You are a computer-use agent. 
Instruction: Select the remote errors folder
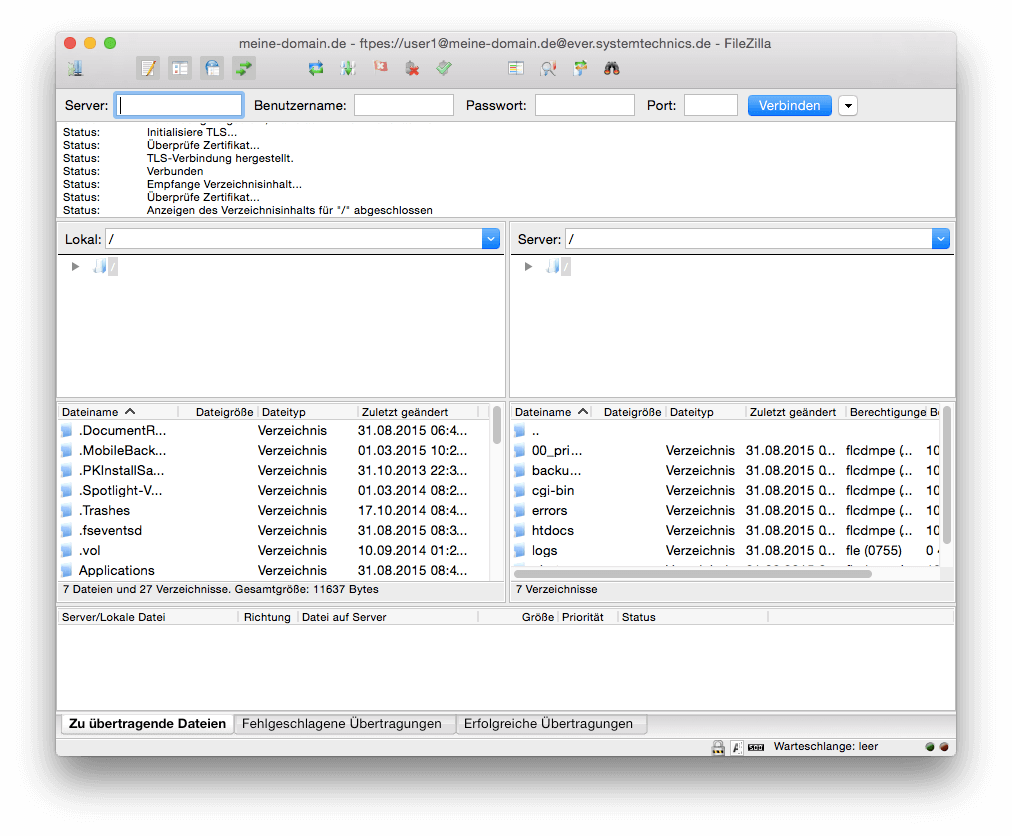pos(725,511)
